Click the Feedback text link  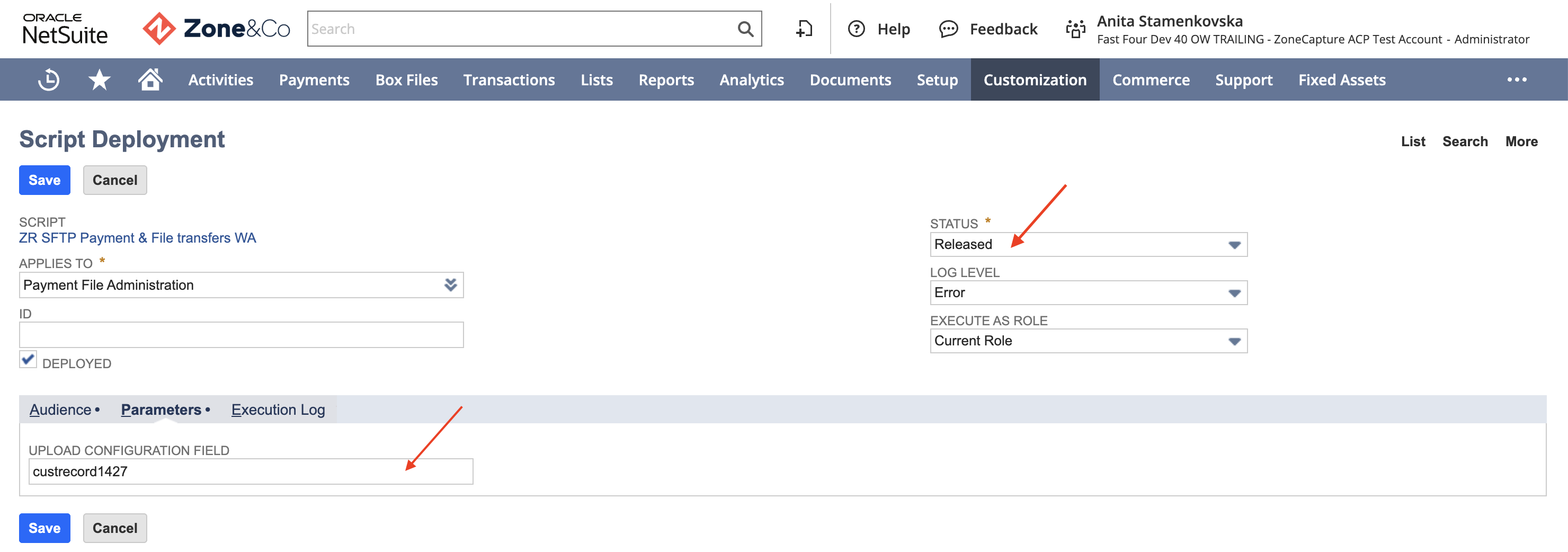coord(1003,29)
